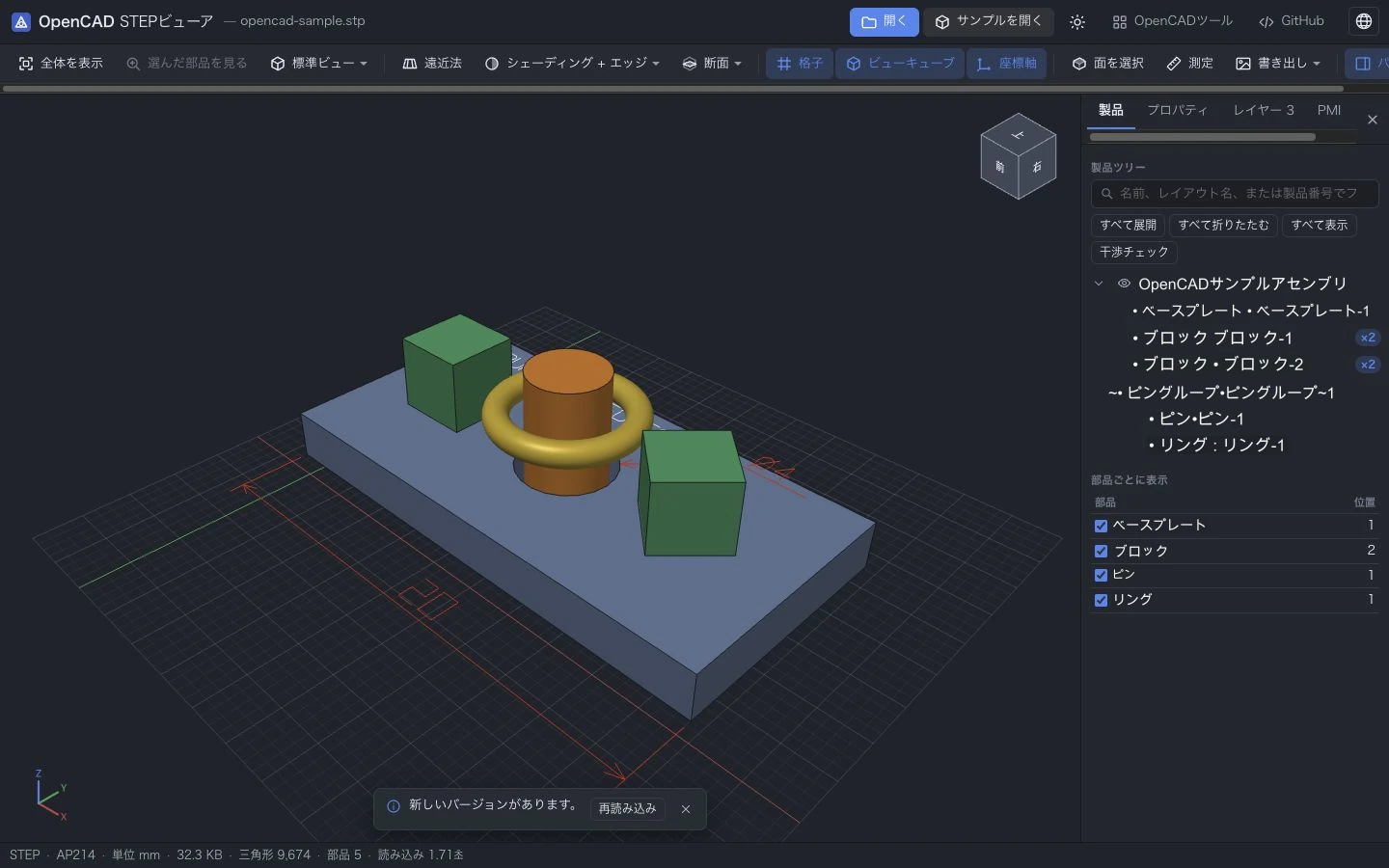Focus the 製品ツリー search field
Viewport: 1389px width, 868px height.
[x=1235, y=193]
